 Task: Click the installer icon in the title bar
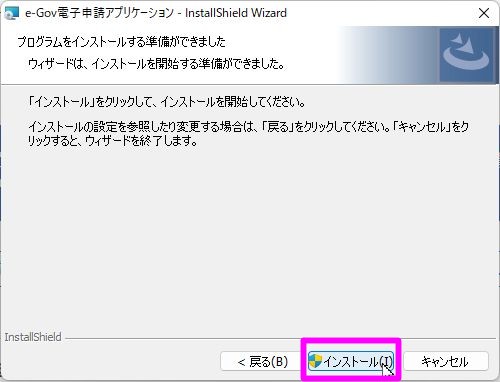(12, 13)
